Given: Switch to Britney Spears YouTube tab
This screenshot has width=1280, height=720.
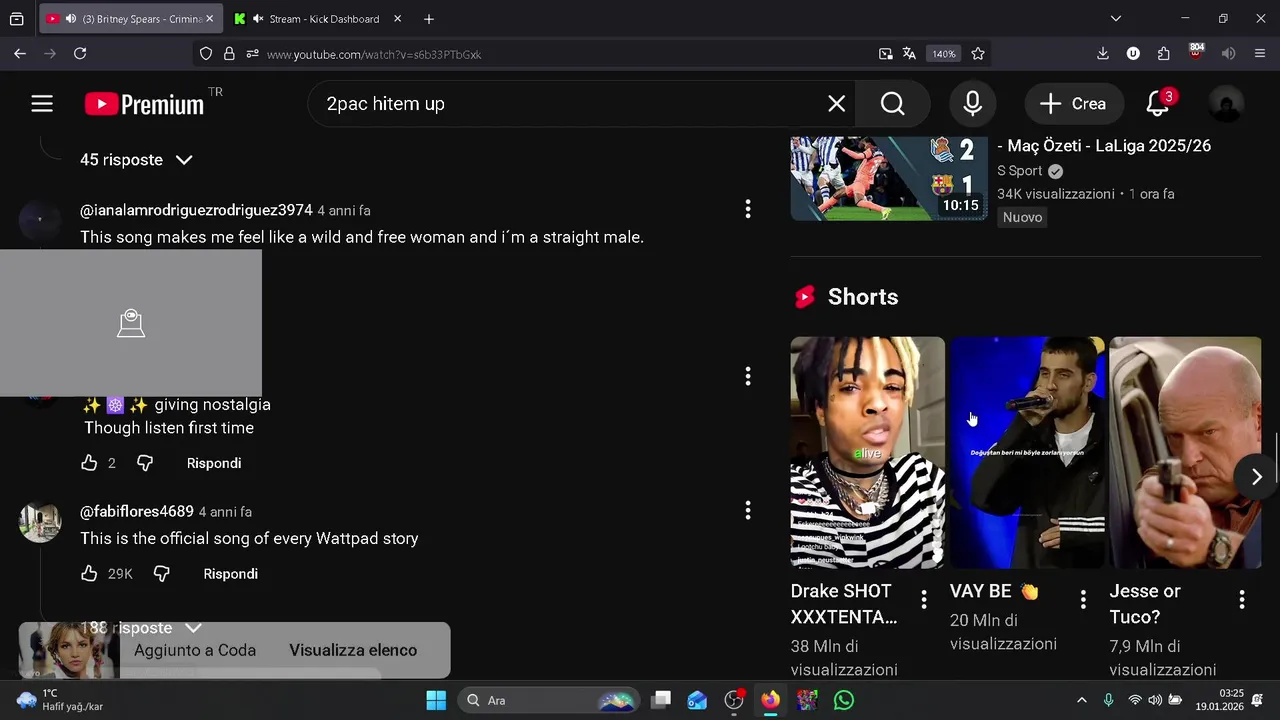Looking at the screenshot, I should 130,19.
